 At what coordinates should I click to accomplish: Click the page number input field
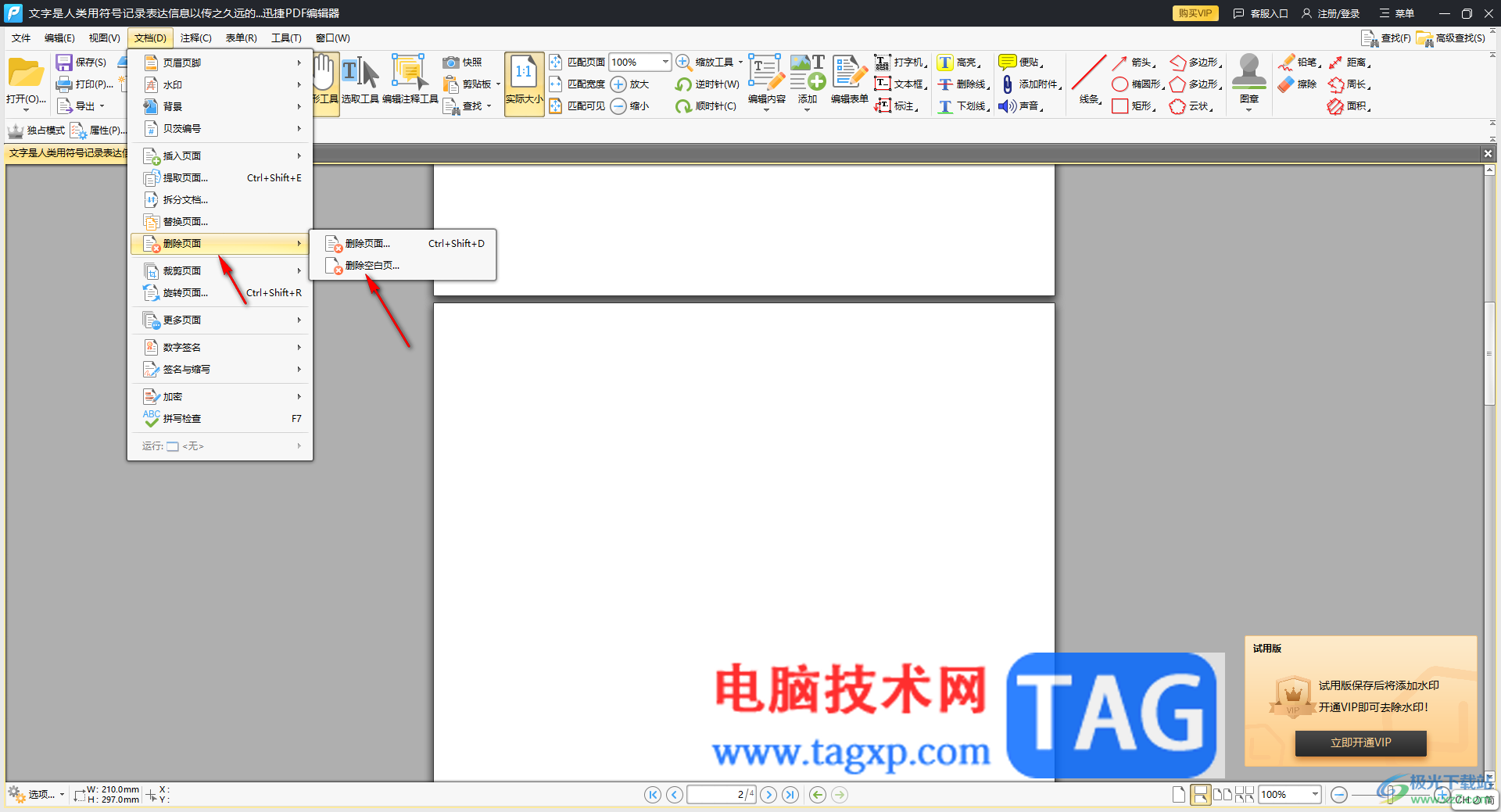coord(722,795)
